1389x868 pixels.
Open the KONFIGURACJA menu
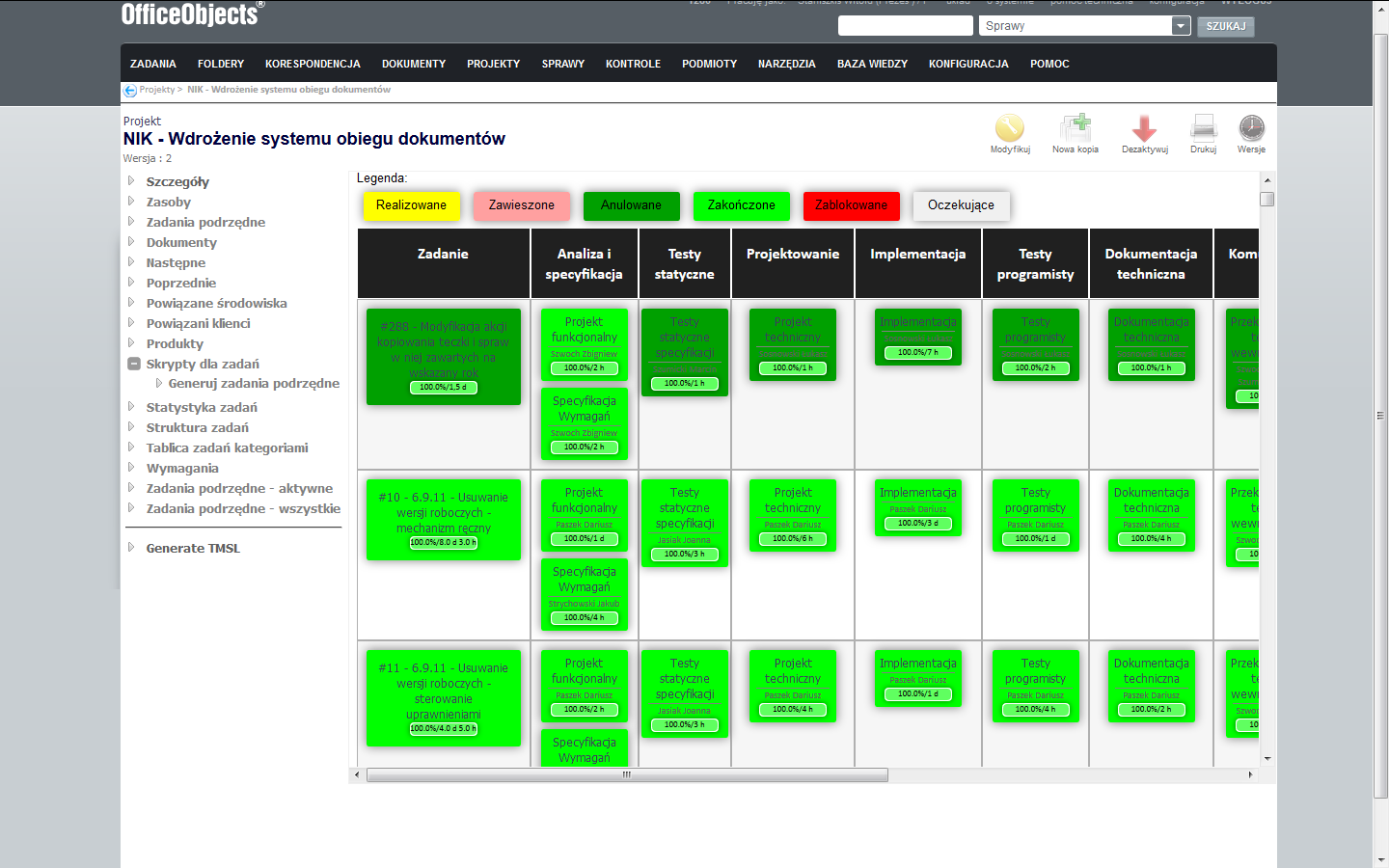coord(968,64)
